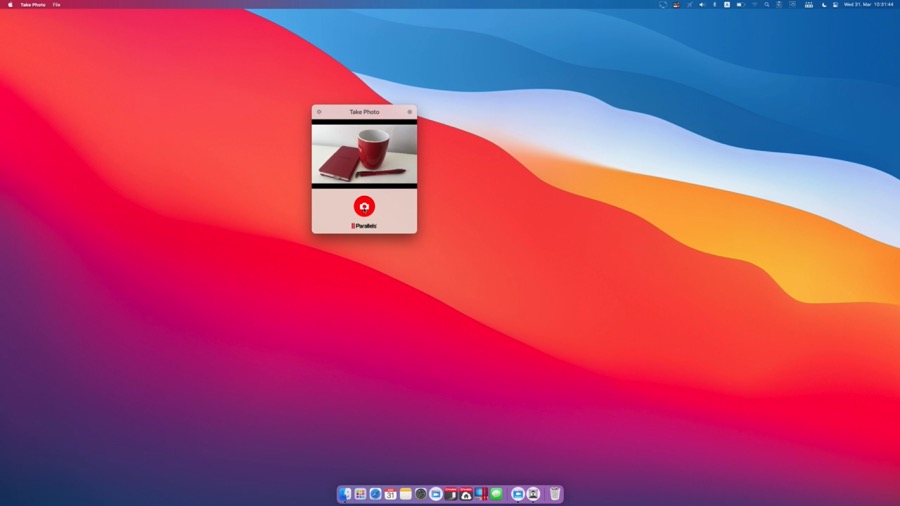Open Launchpad from the Dock
This screenshot has width=900, height=506.
click(x=360, y=494)
